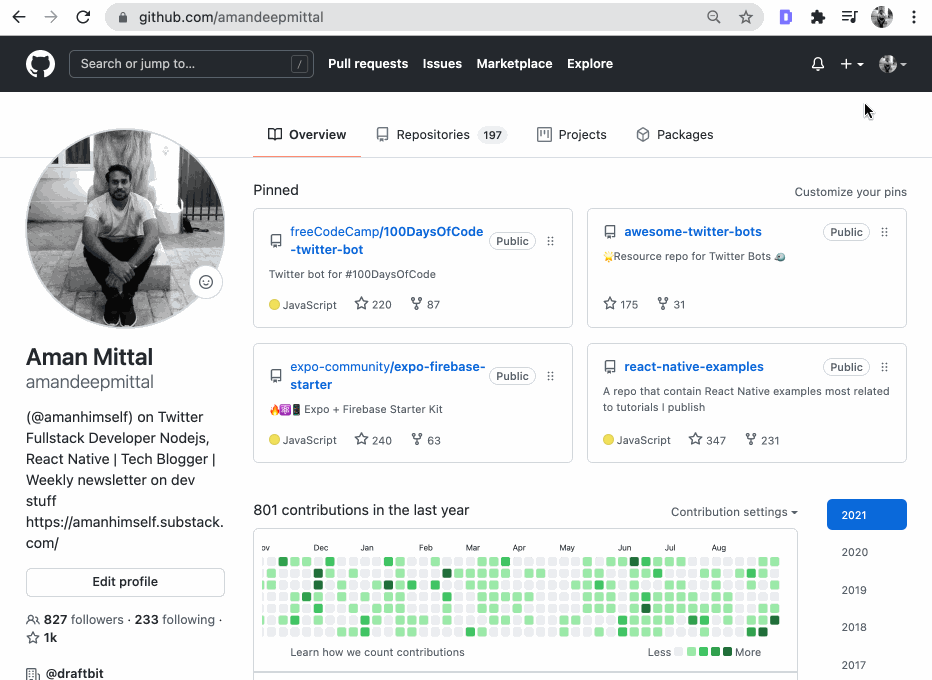Open the Projects tab

click(572, 135)
